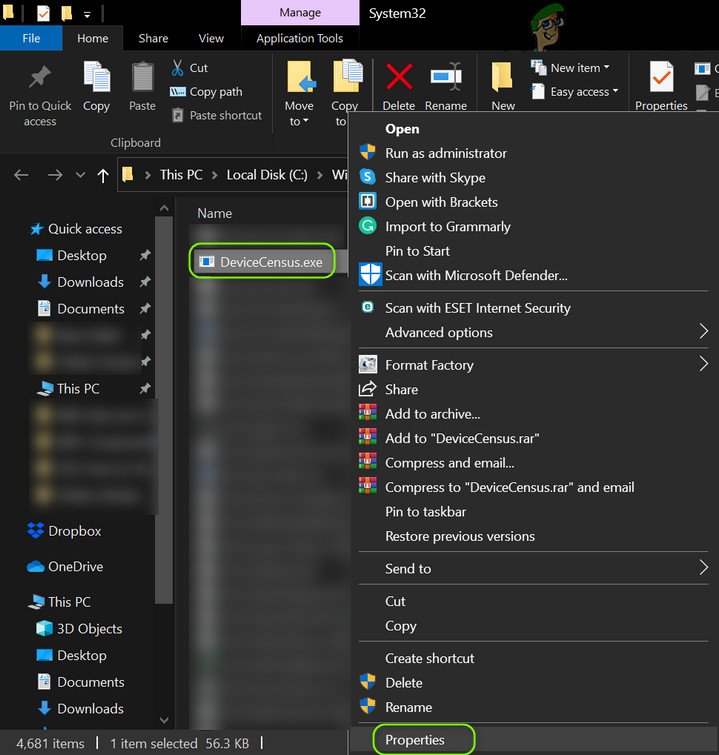The height and width of the screenshot is (755, 719).
Task: Click Local Disk (C:) in address bar
Action: pyautogui.click(x=267, y=174)
